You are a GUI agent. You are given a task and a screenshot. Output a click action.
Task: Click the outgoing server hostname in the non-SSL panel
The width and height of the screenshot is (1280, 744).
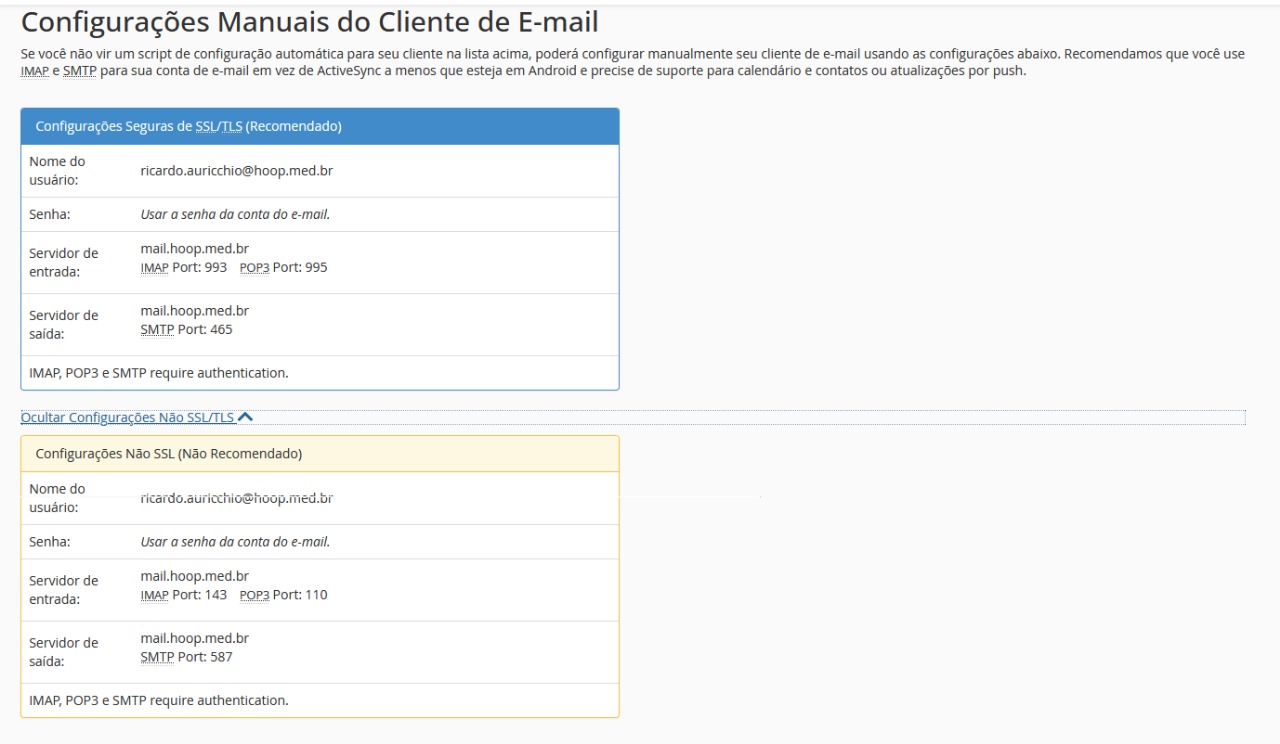click(x=194, y=638)
